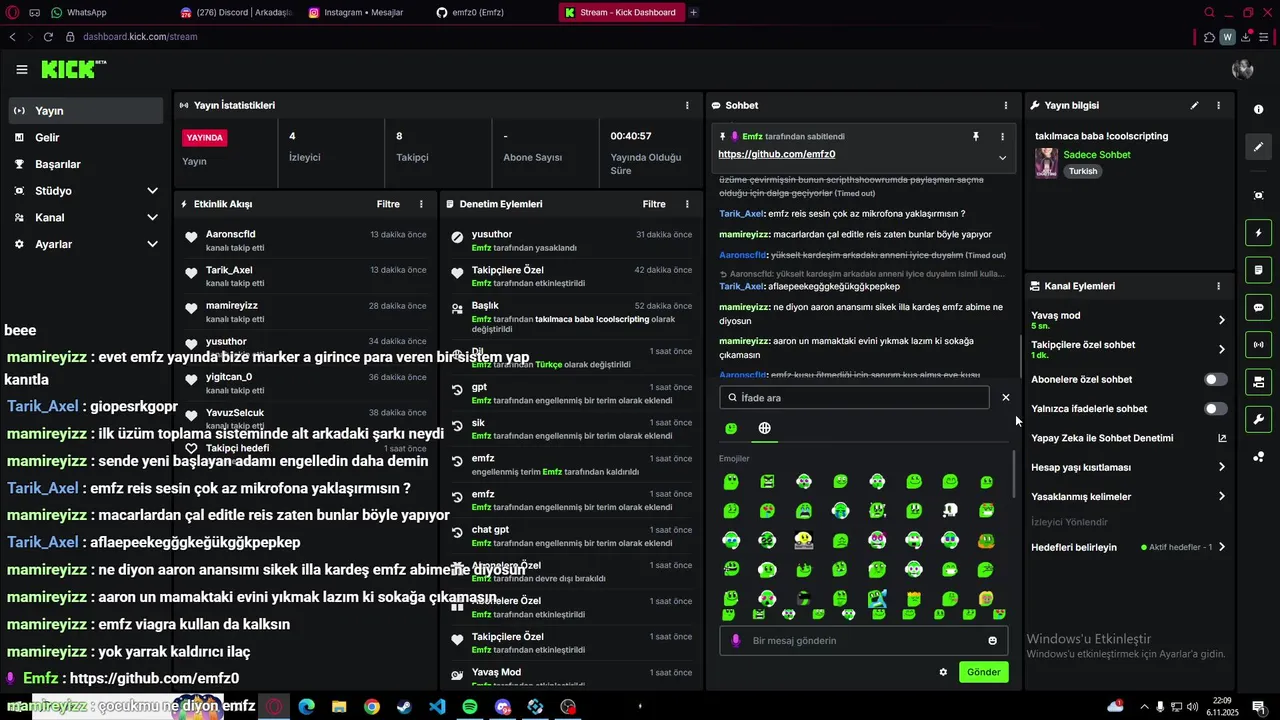Viewport: 1280px width, 720px height.
Task: Unpin the pinned chat message with pin icon
Action: coord(976,136)
